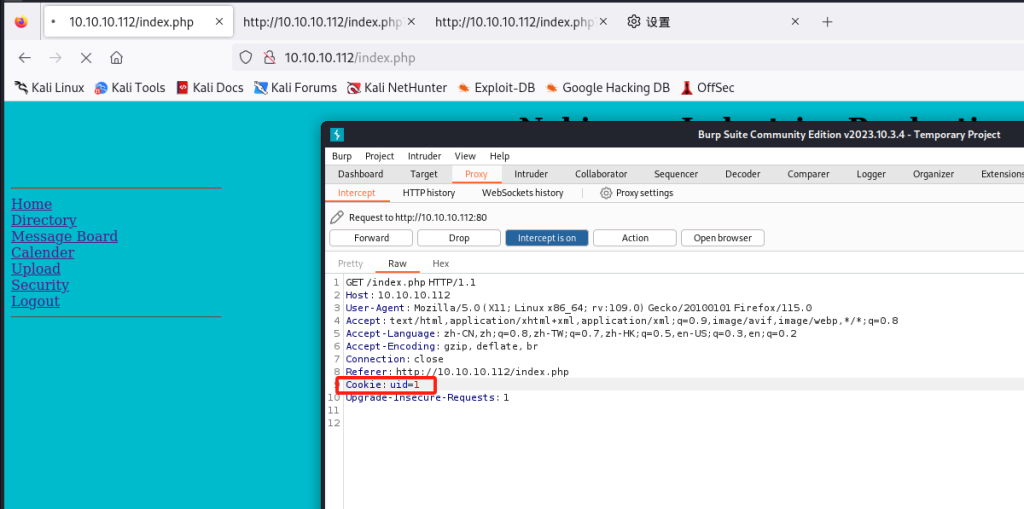Select the Intercept sub-tab
Image resolution: width=1024 pixels, height=509 pixels.
[357, 193]
